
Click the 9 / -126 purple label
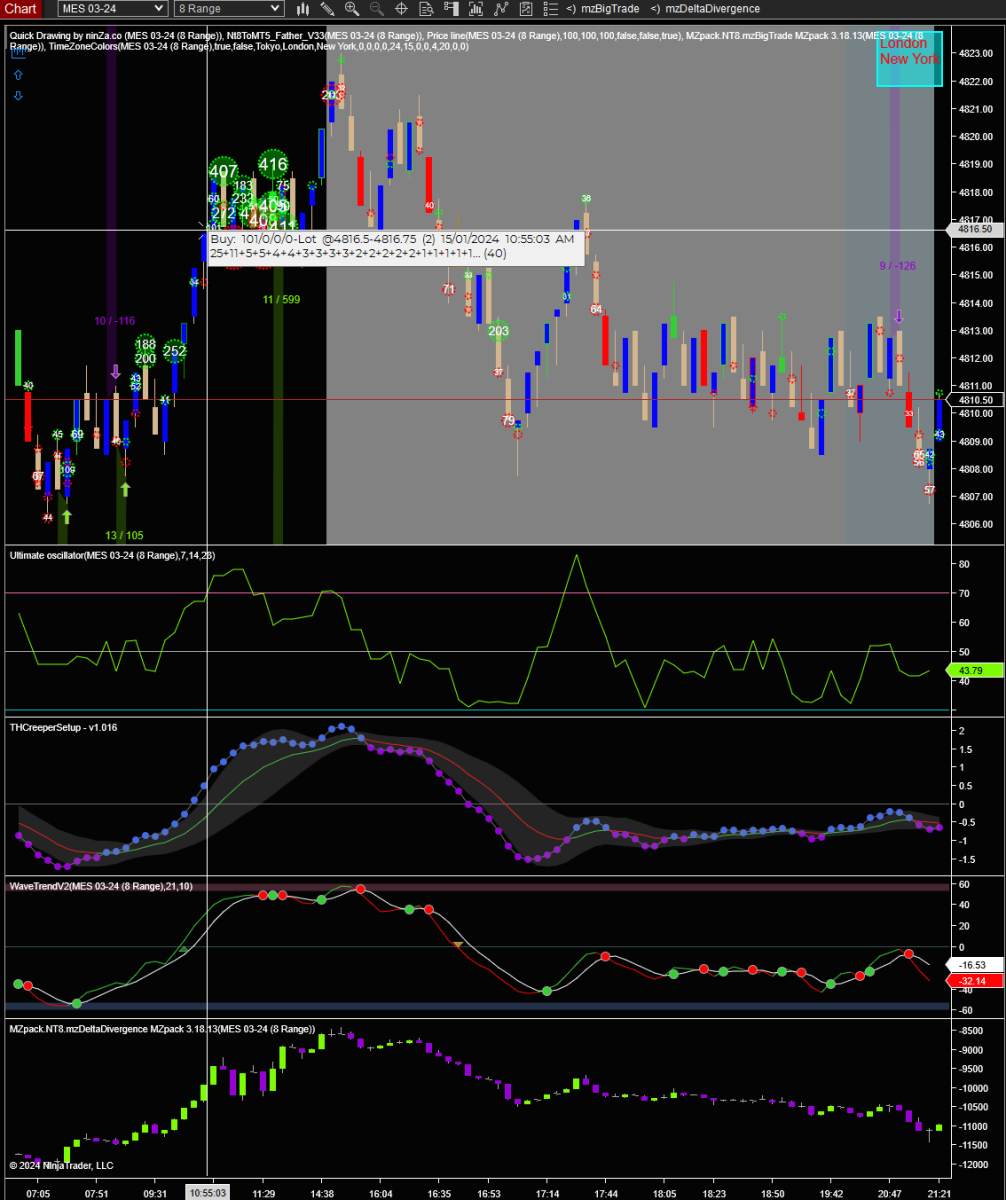click(x=897, y=265)
